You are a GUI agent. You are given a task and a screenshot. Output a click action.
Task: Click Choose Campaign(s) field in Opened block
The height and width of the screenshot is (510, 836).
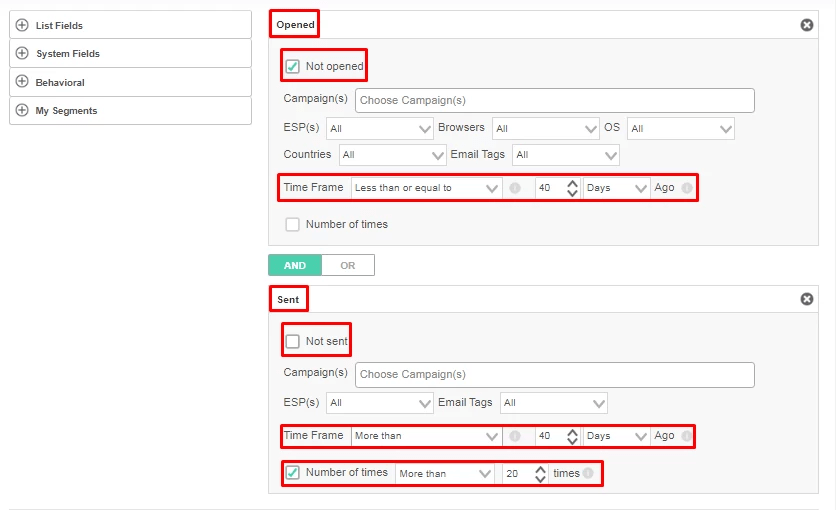pyautogui.click(x=554, y=100)
